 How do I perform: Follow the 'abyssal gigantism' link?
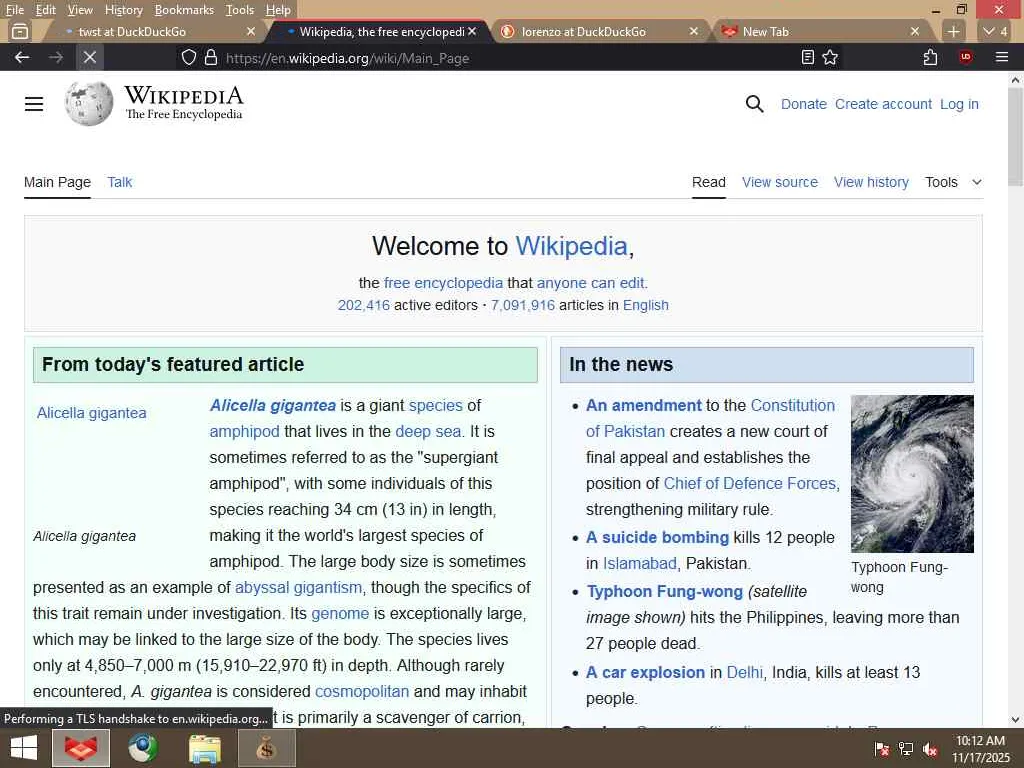(x=298, y=587)
